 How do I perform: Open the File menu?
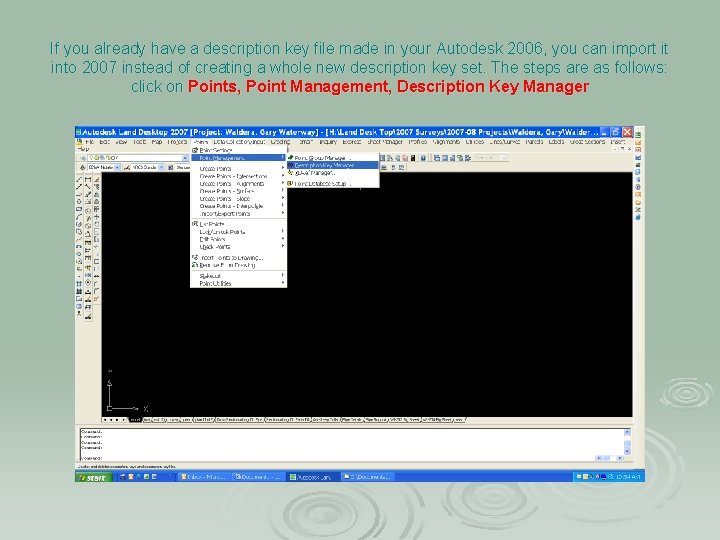(x=90, y=142)
